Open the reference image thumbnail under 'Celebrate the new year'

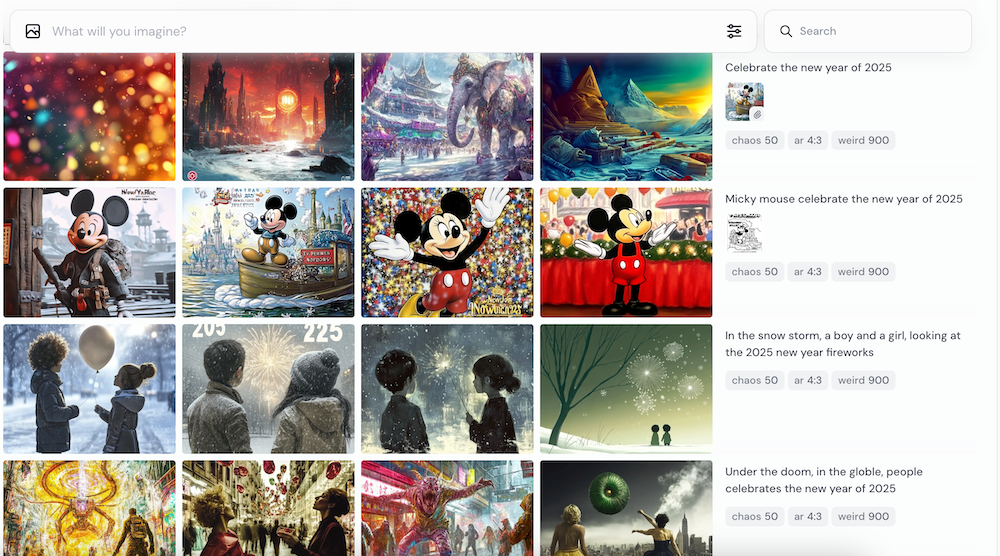[x=744, y=102]
